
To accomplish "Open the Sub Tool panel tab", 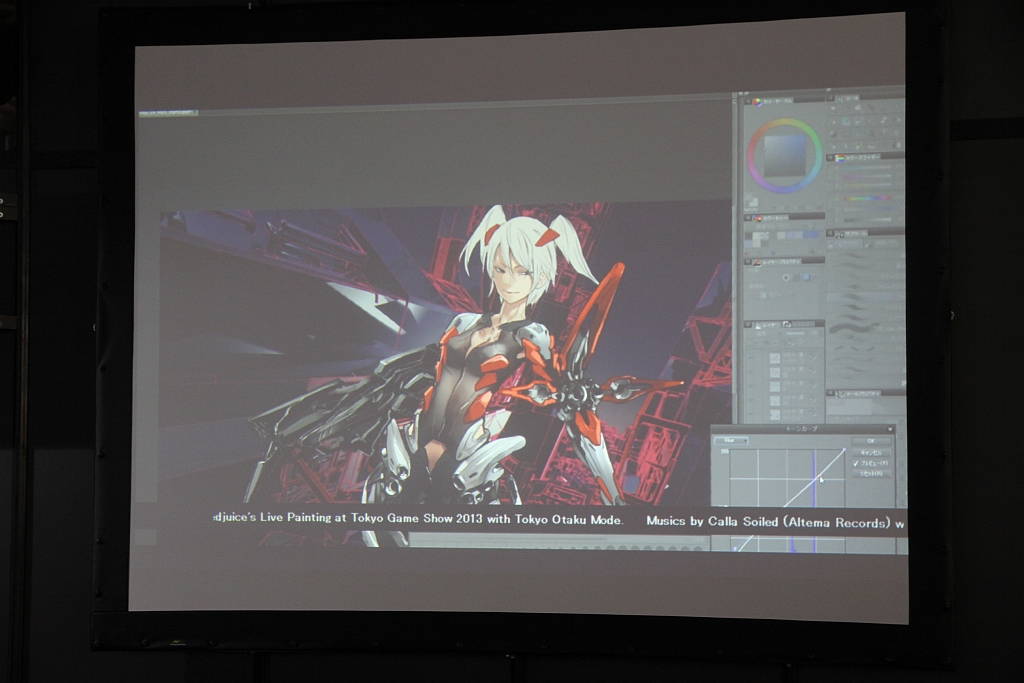I will point(852,233).
